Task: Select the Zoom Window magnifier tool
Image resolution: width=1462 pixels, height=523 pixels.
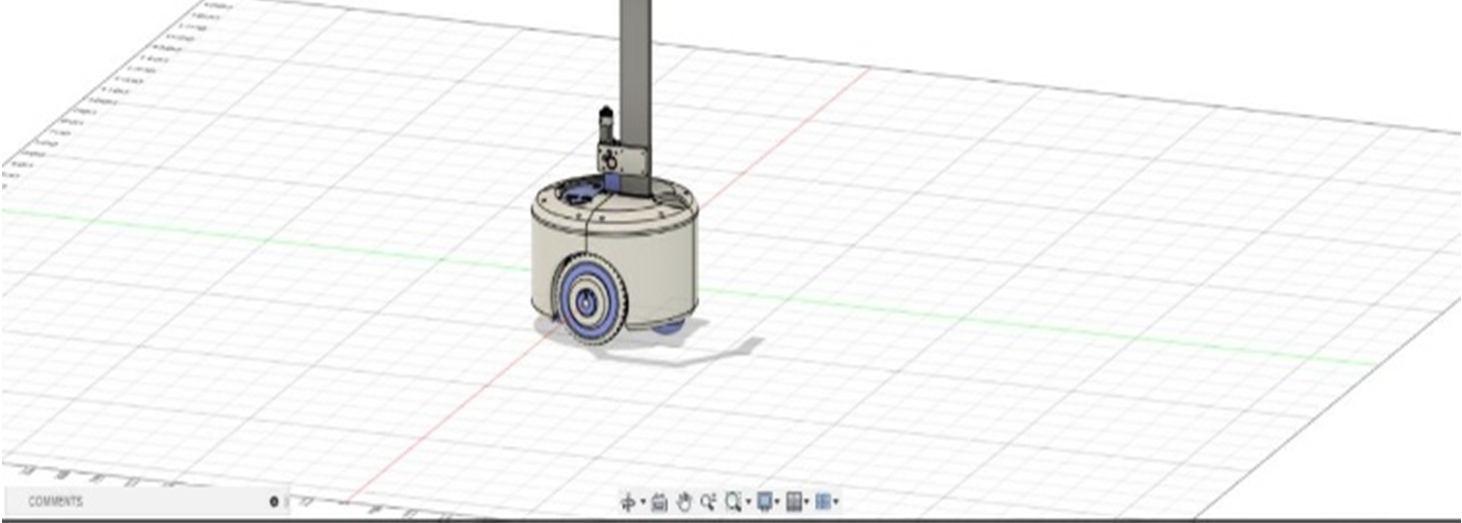Action: pos(734,502)
